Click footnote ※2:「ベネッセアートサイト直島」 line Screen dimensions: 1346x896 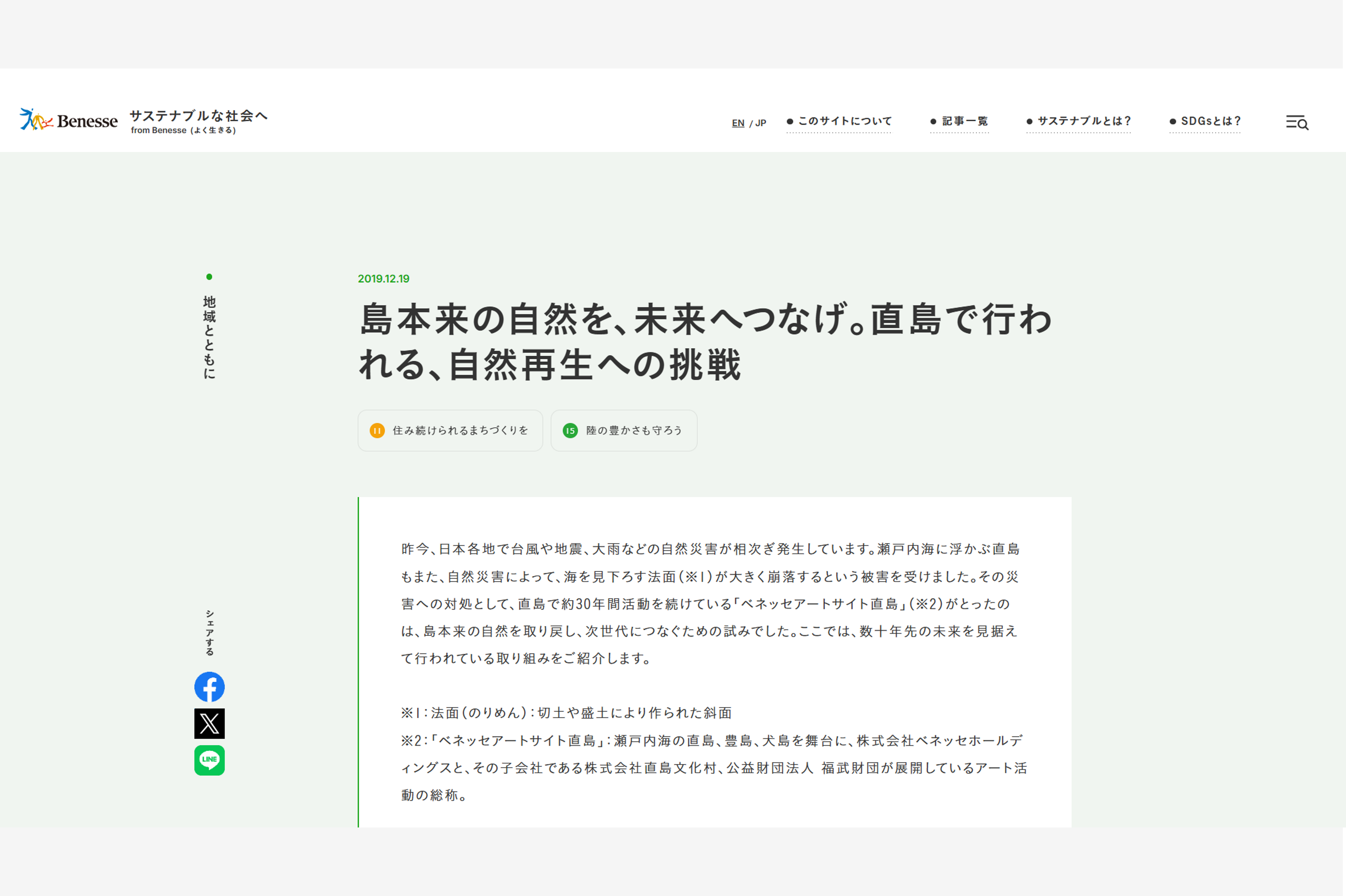[714, 768]
